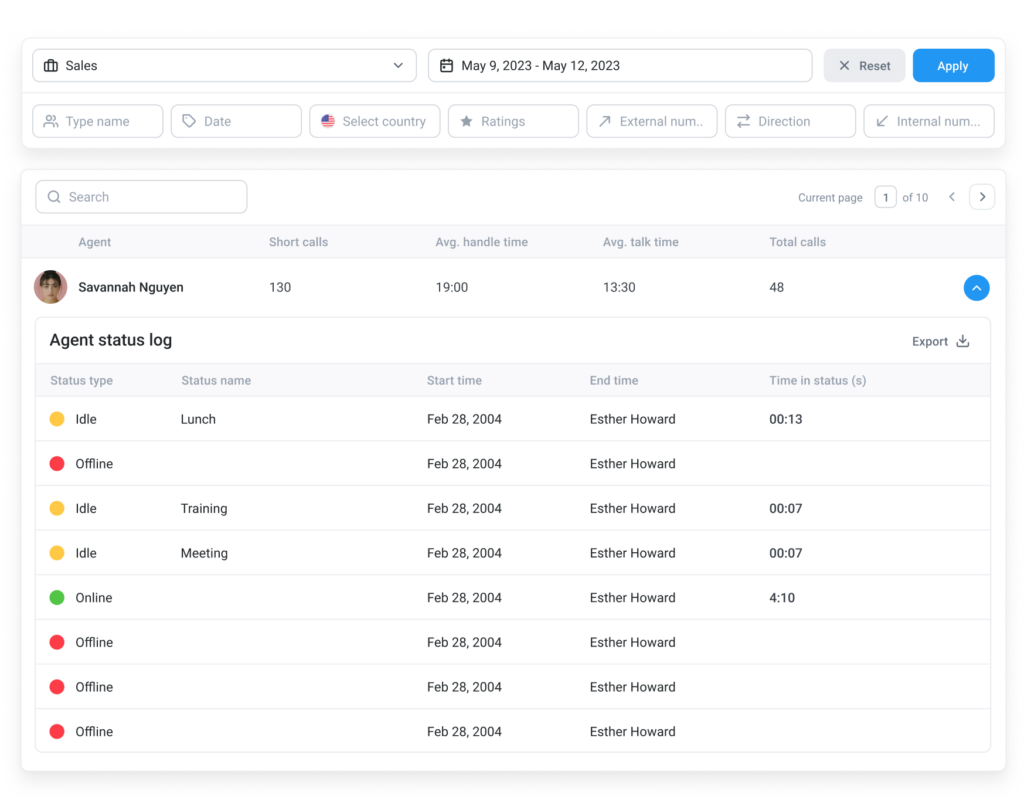Open the Internal number filter
This screenshot has width=1024, height=809.
pyautogui.click(x=928, y=121)
